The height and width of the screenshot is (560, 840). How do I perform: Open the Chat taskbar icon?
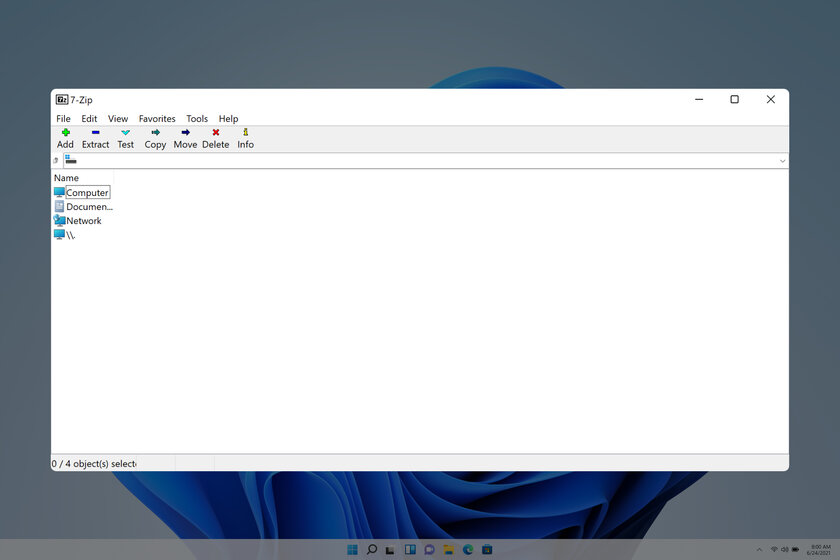click(429, 549)
